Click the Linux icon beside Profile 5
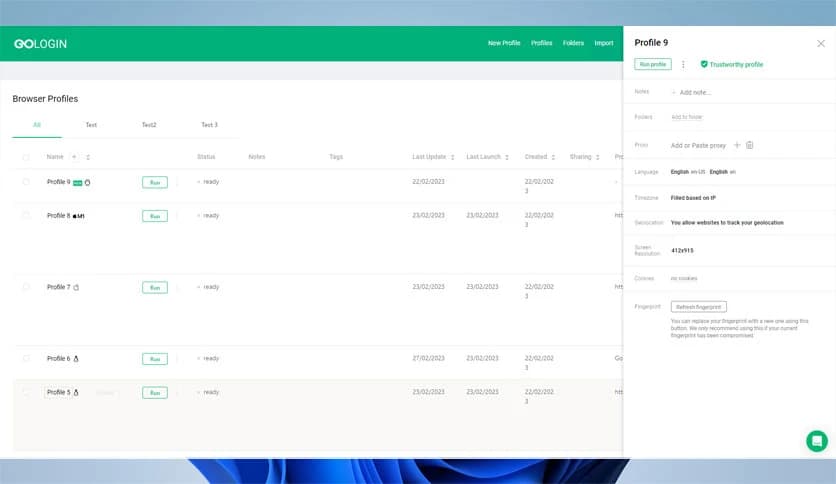The height and width of the screenshot is (484, 836). [x=76, y=392]
